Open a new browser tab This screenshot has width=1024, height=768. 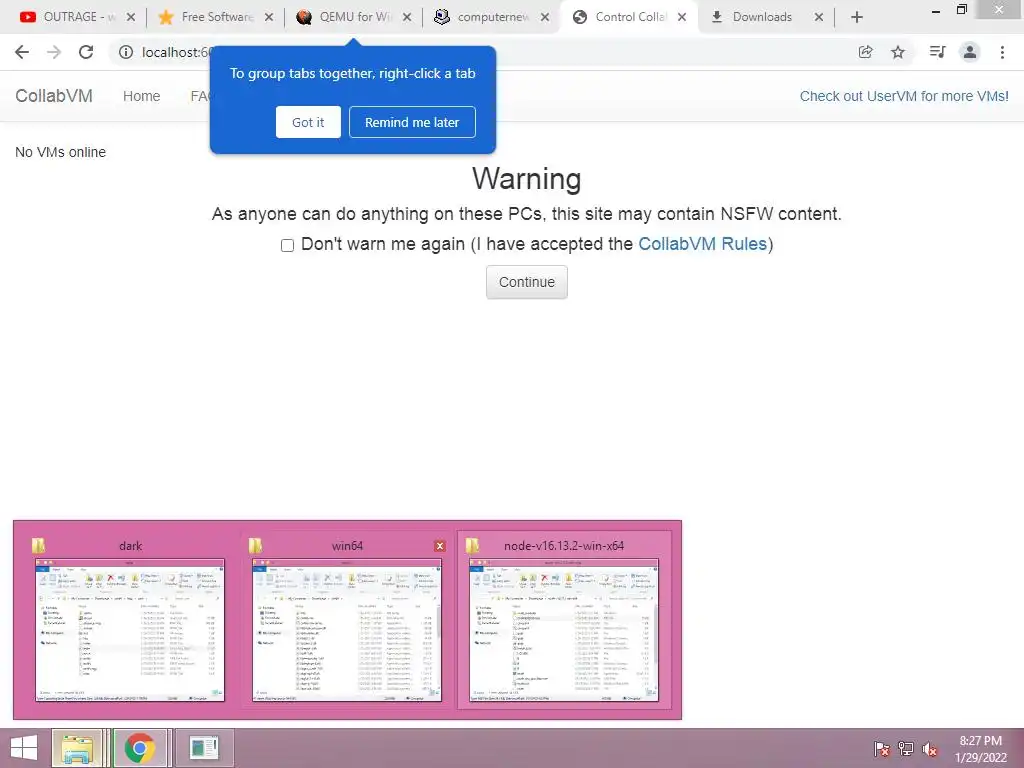point(857,18)
